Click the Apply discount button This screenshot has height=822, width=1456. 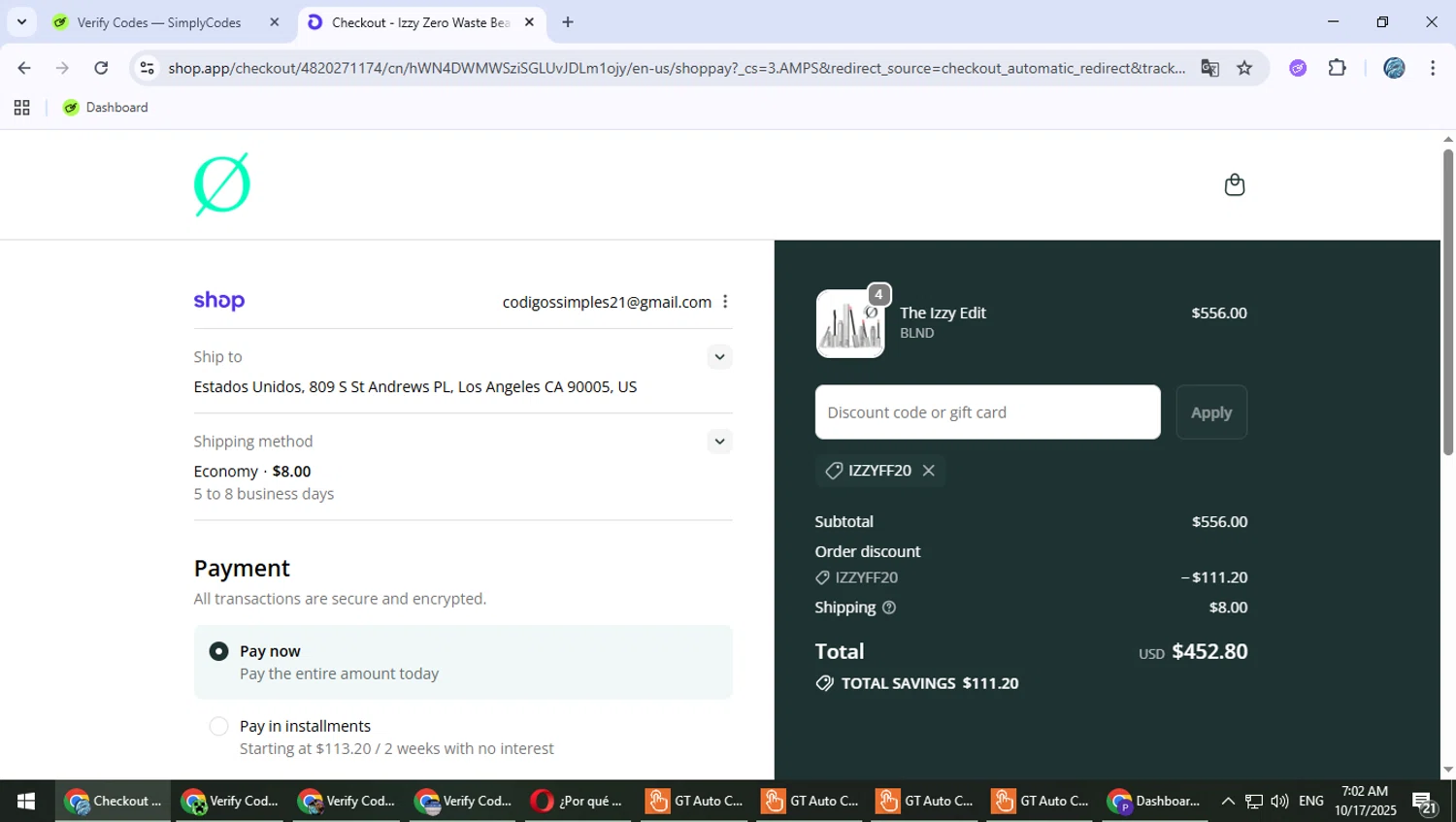click(x=1211, y=412)
